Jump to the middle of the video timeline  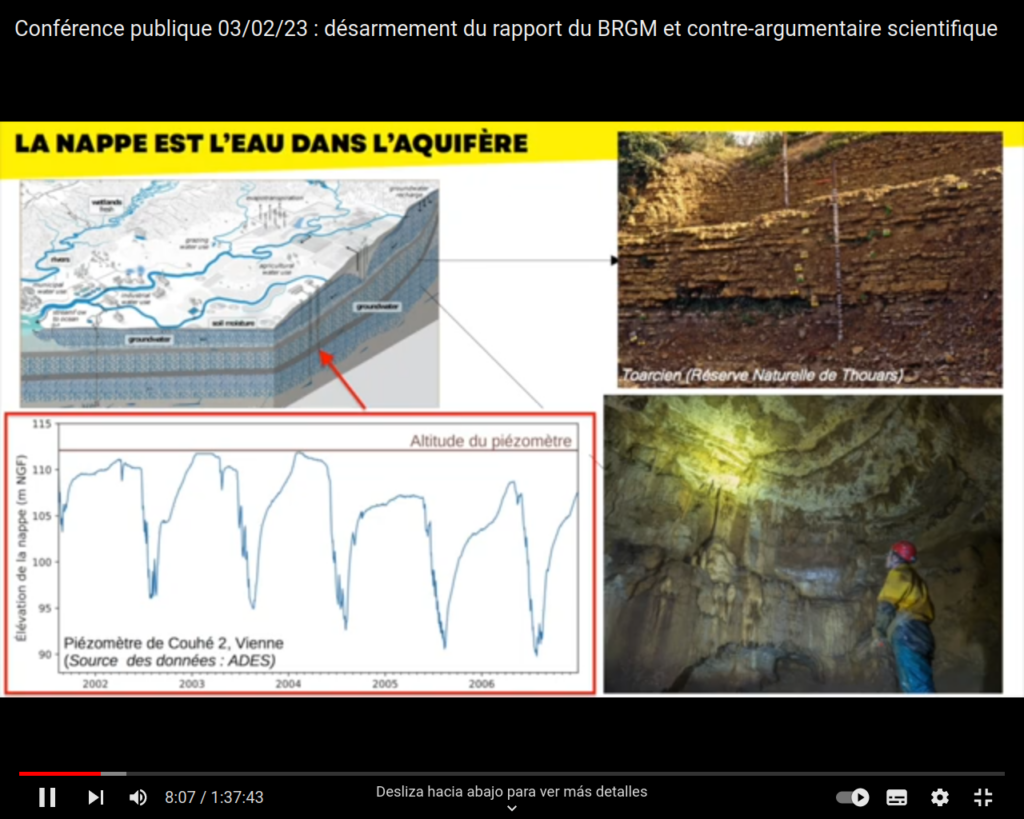[512, 773]
